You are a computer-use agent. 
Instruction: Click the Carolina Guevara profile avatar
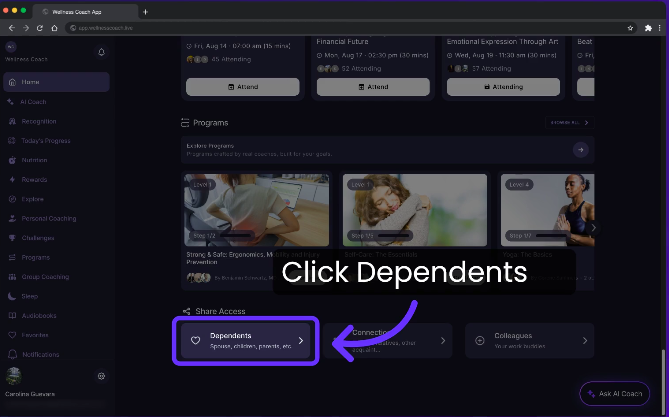[x=14, y=376]
